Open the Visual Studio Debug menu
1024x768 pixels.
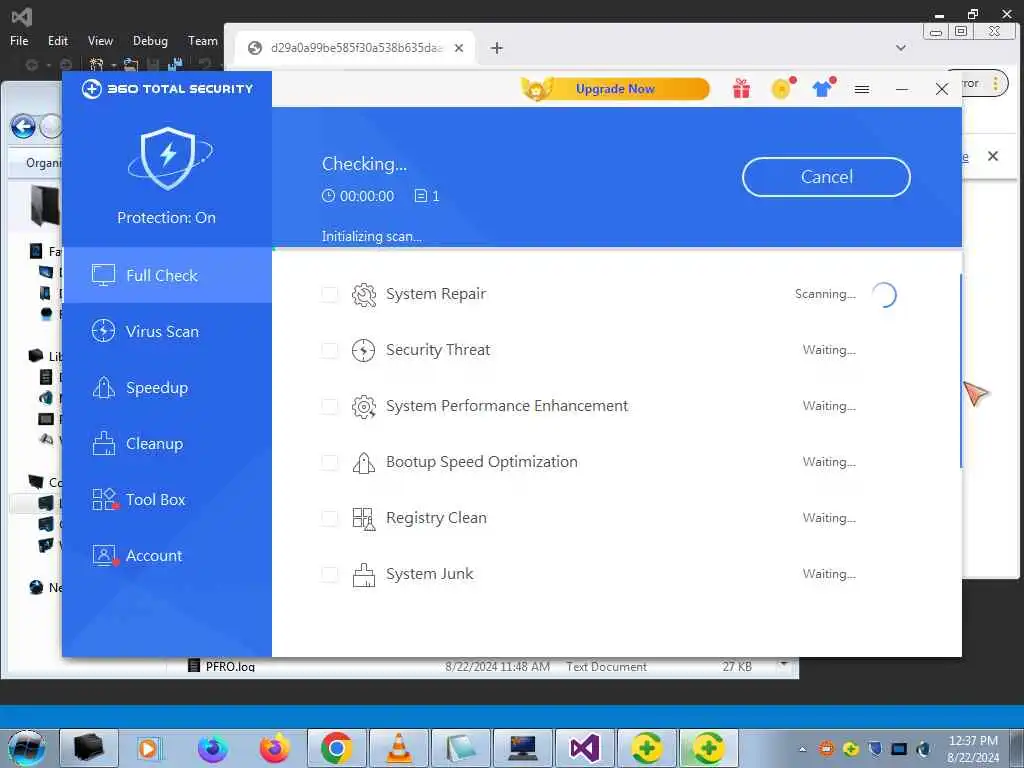(150, 40)
